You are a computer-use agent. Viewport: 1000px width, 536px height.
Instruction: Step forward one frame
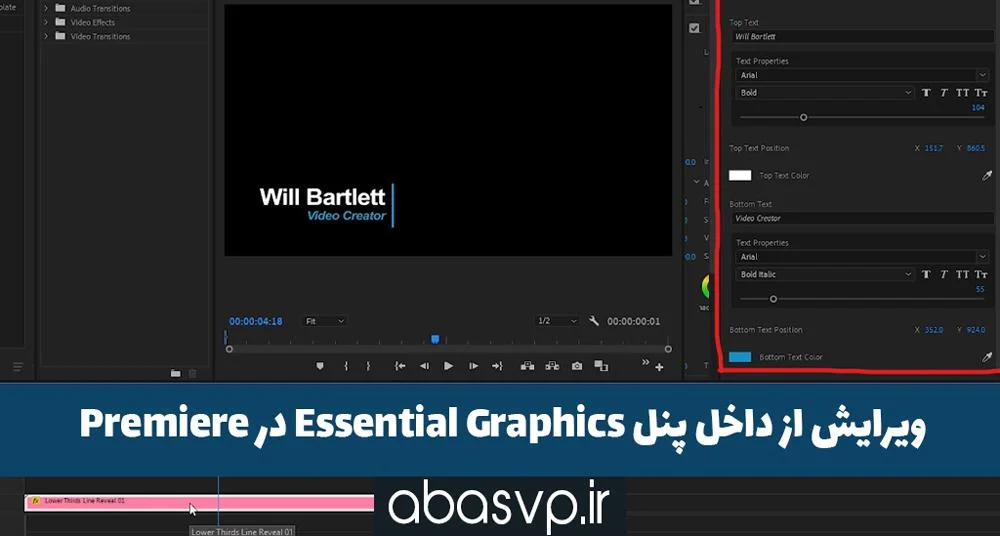click(473, 366)
